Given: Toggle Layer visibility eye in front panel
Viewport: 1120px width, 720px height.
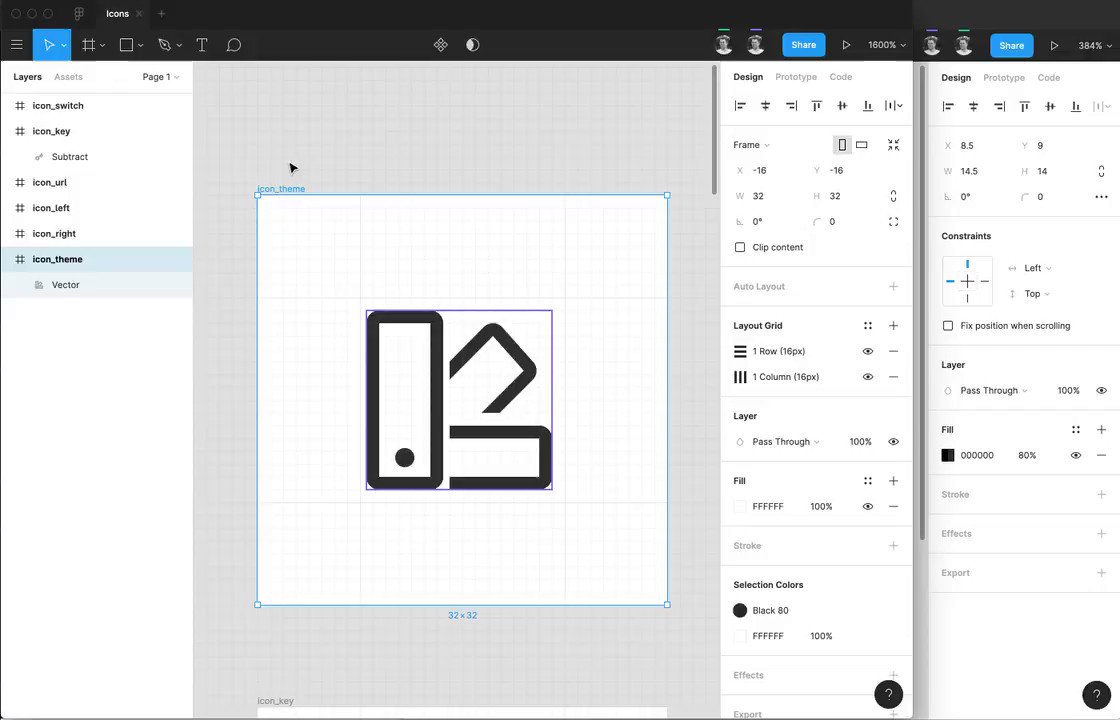Looking at the screenshot, I should point(894,442).
